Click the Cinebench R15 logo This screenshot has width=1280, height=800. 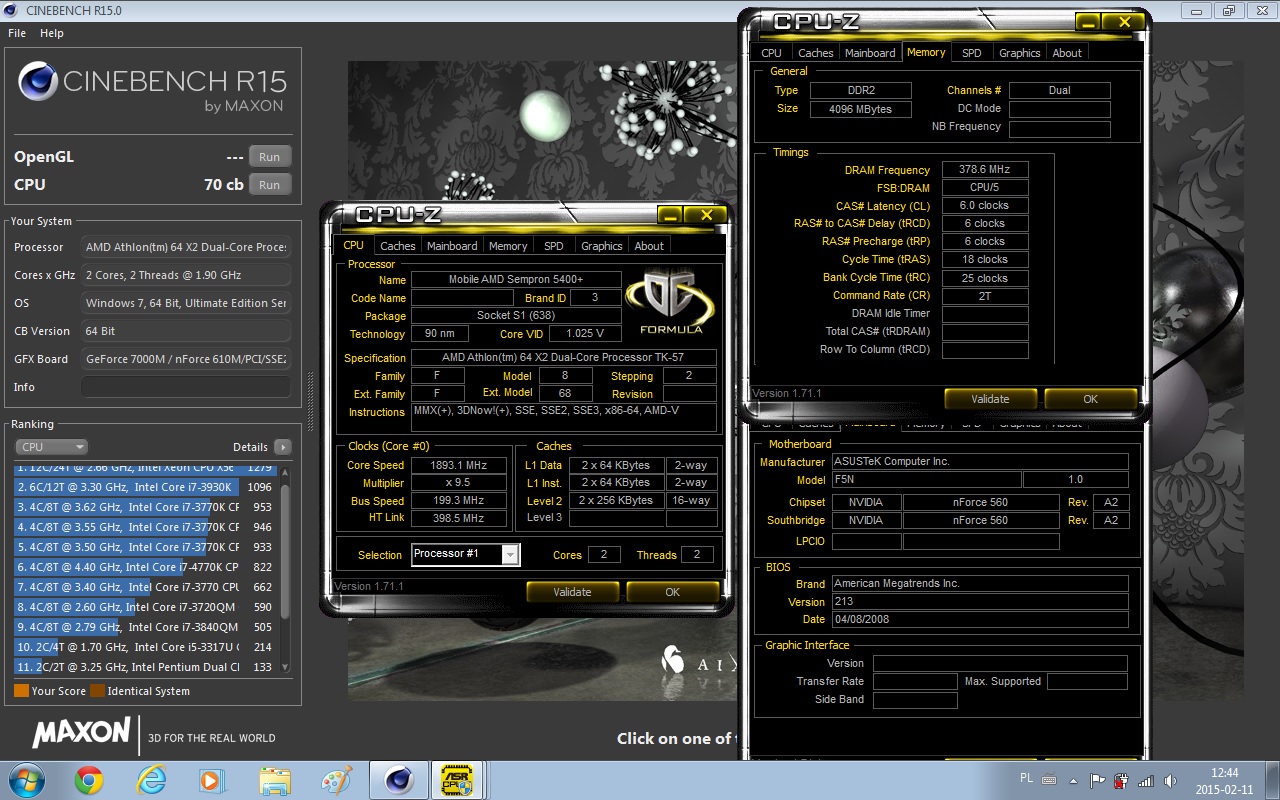point(152,88)
